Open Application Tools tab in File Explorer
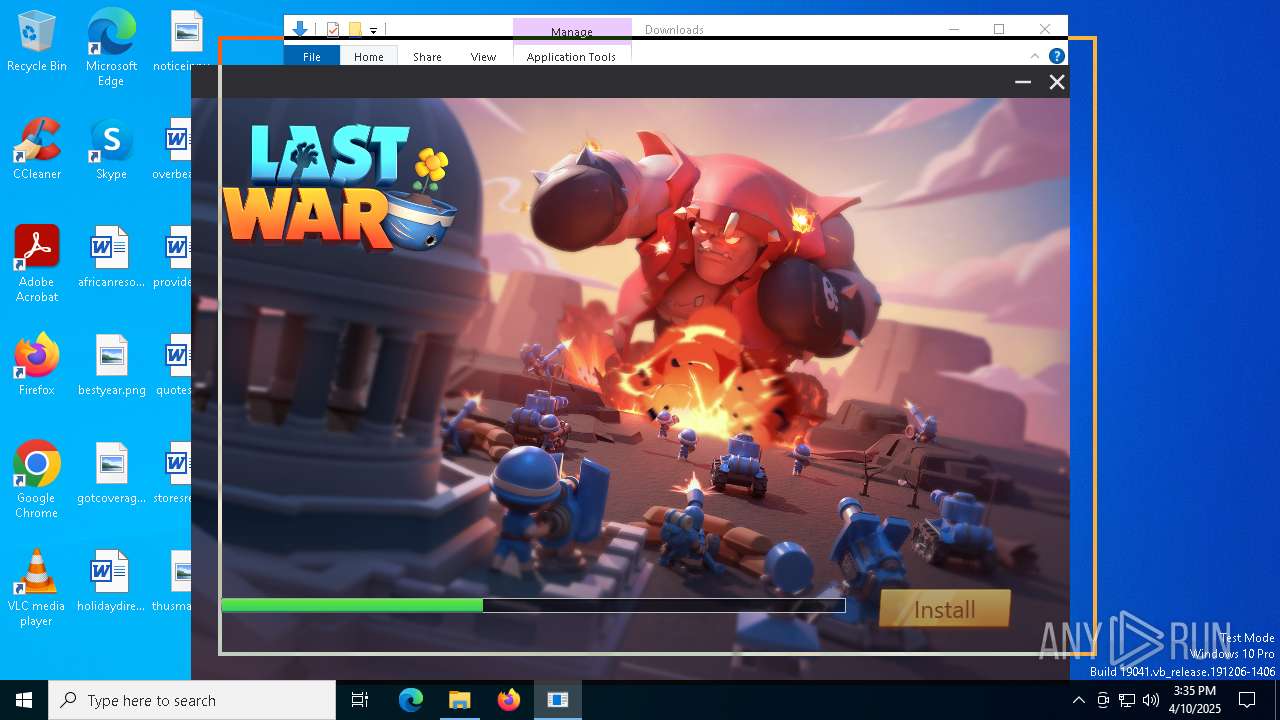 (571, 57)
